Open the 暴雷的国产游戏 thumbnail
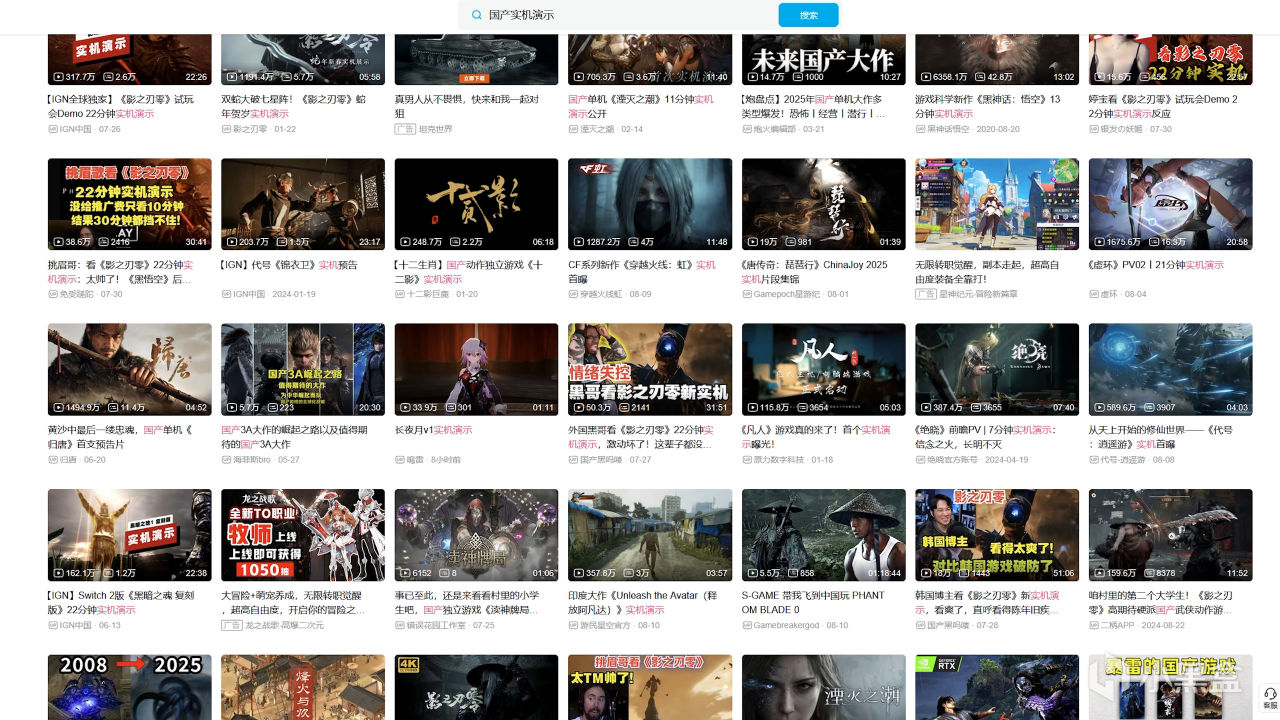This screenshot has width=1280, height=720. 1171,687
